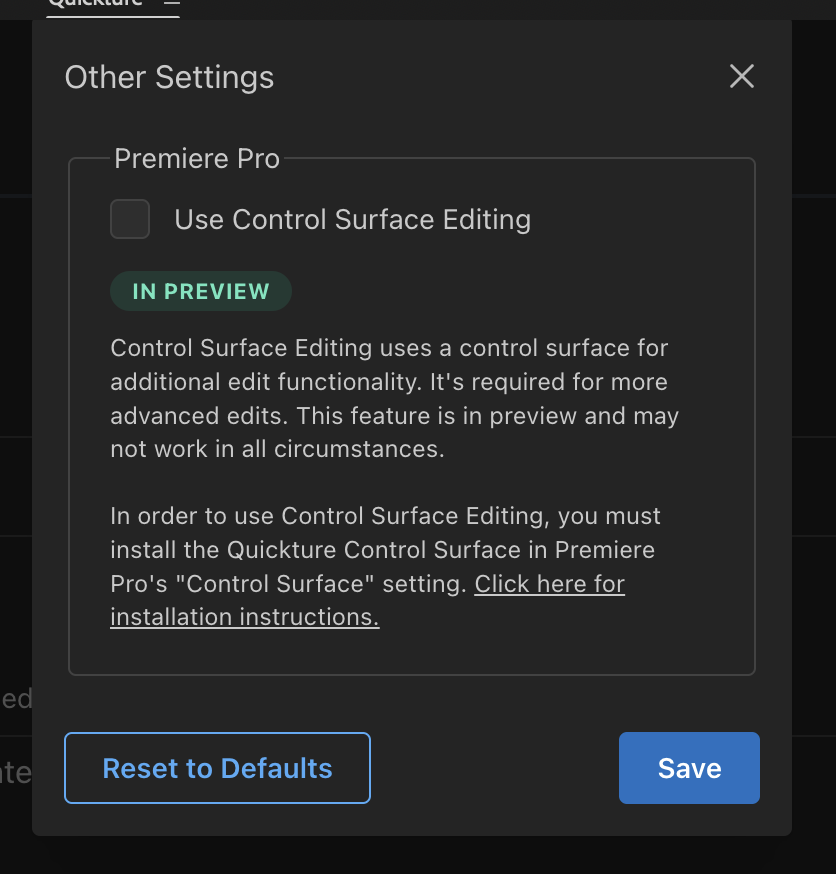
Task: Enable the Use Control Surface Editing checkbox
Action: click(130, 219)
